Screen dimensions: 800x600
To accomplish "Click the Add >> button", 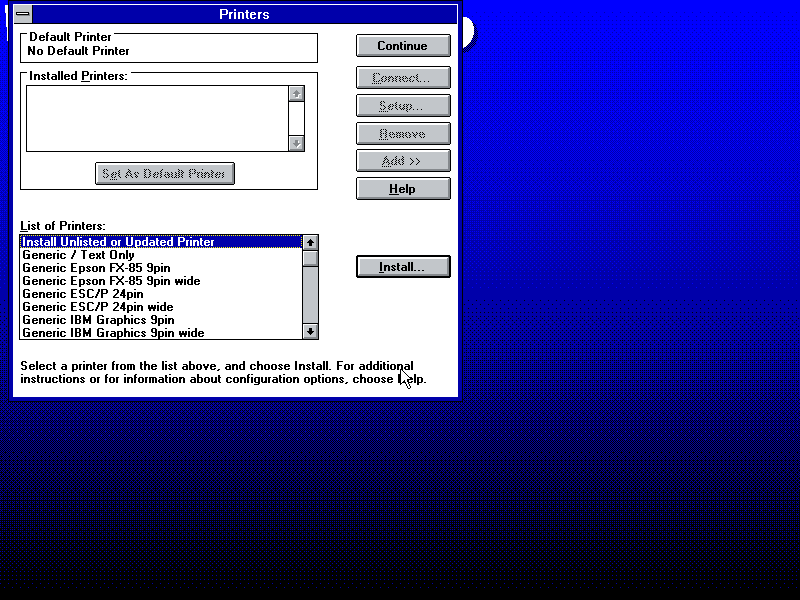I will coord(403,161).
